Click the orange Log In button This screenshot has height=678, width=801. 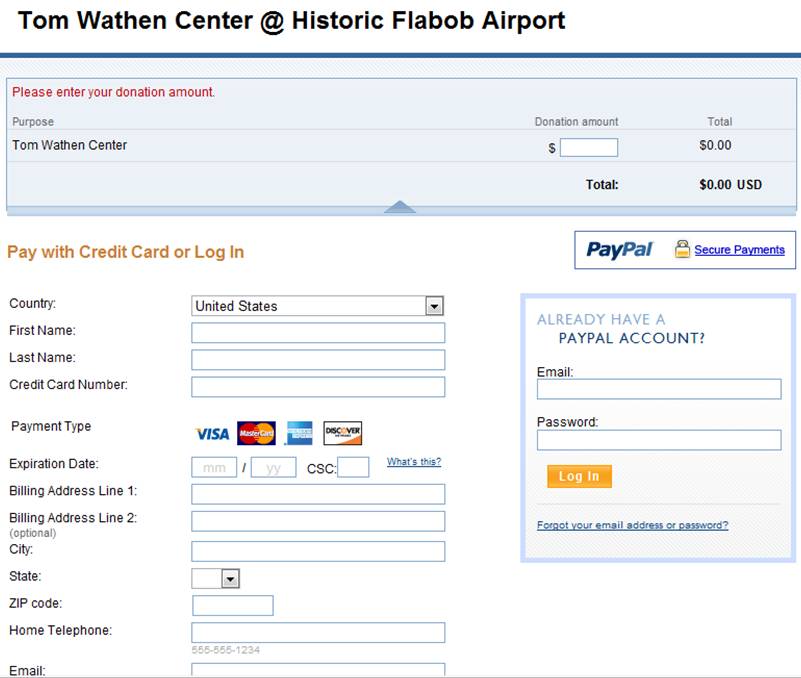[579, 476]
